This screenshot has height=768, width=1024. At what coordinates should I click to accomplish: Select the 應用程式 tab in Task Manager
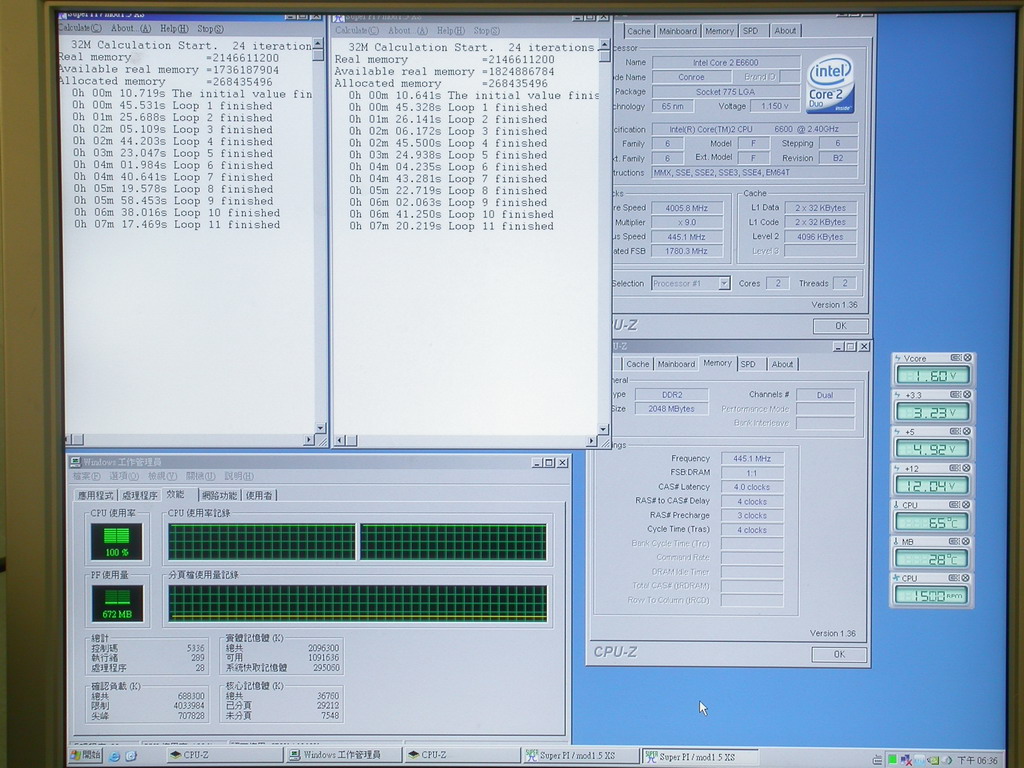(96, 495)
